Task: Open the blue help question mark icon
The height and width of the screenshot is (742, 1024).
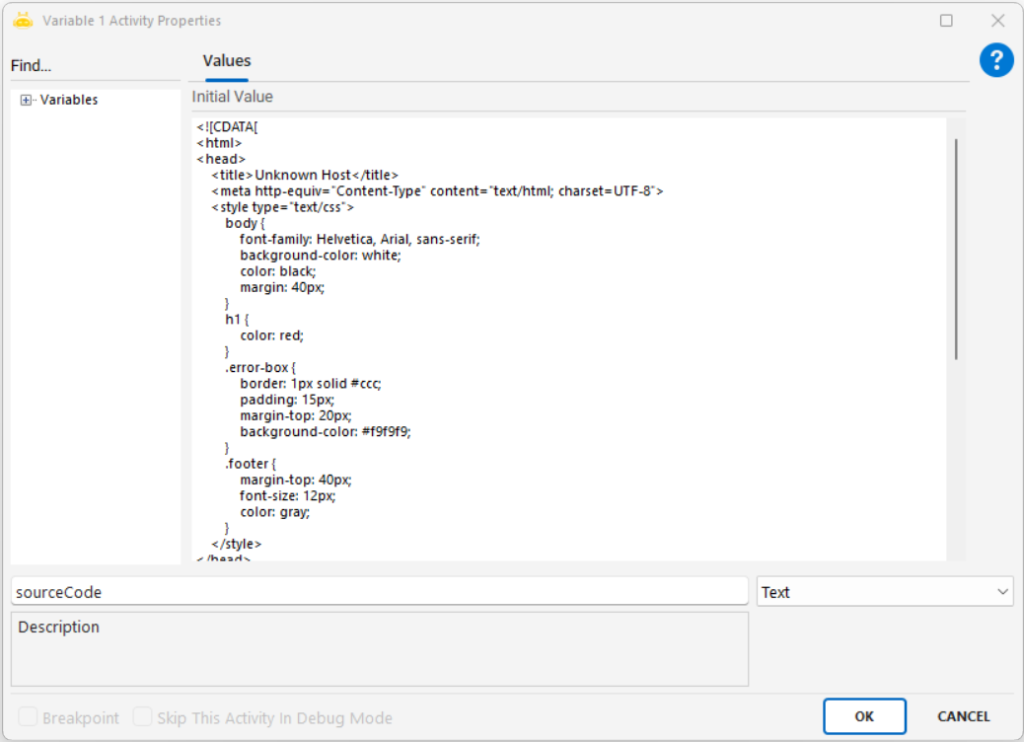Action: tap(996, 61)
